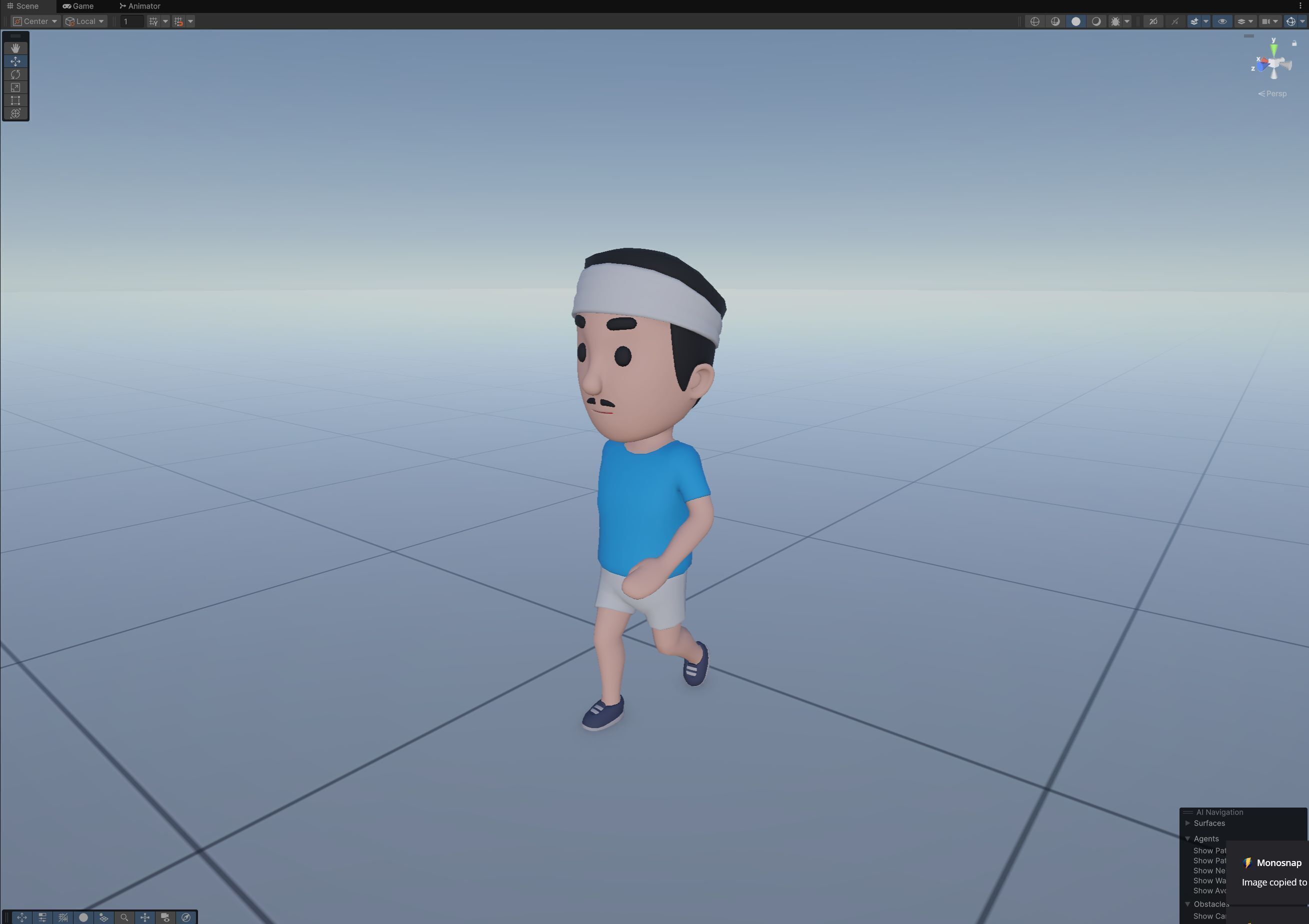The image size is (1309, 924).
Task: Toggle the orientation gizmo rotation lock
Action: pos(1294,43)
